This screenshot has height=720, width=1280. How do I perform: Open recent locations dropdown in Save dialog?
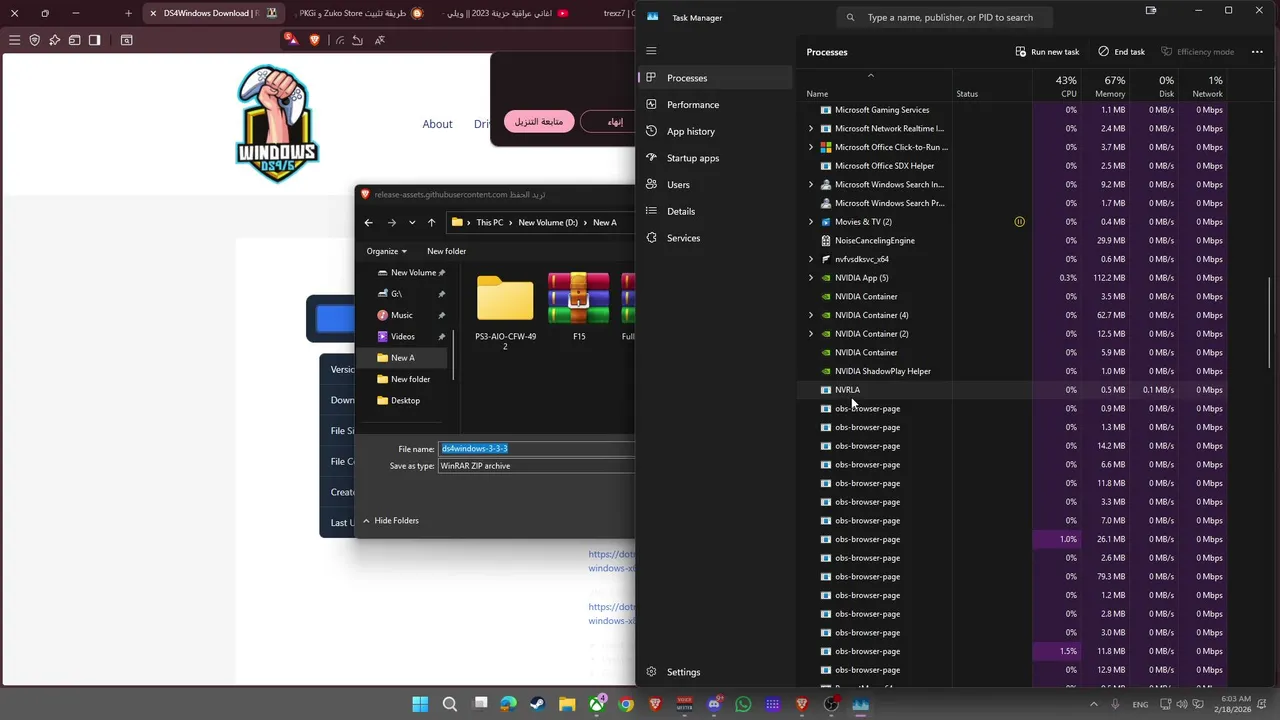pos(412,222)
